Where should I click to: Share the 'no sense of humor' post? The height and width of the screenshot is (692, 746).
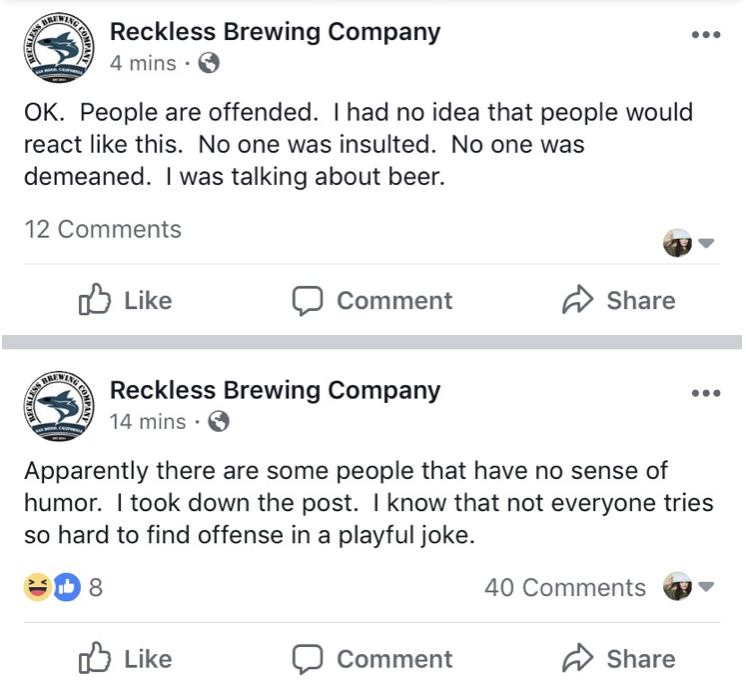pyautogui.click(x=619, y=659)
